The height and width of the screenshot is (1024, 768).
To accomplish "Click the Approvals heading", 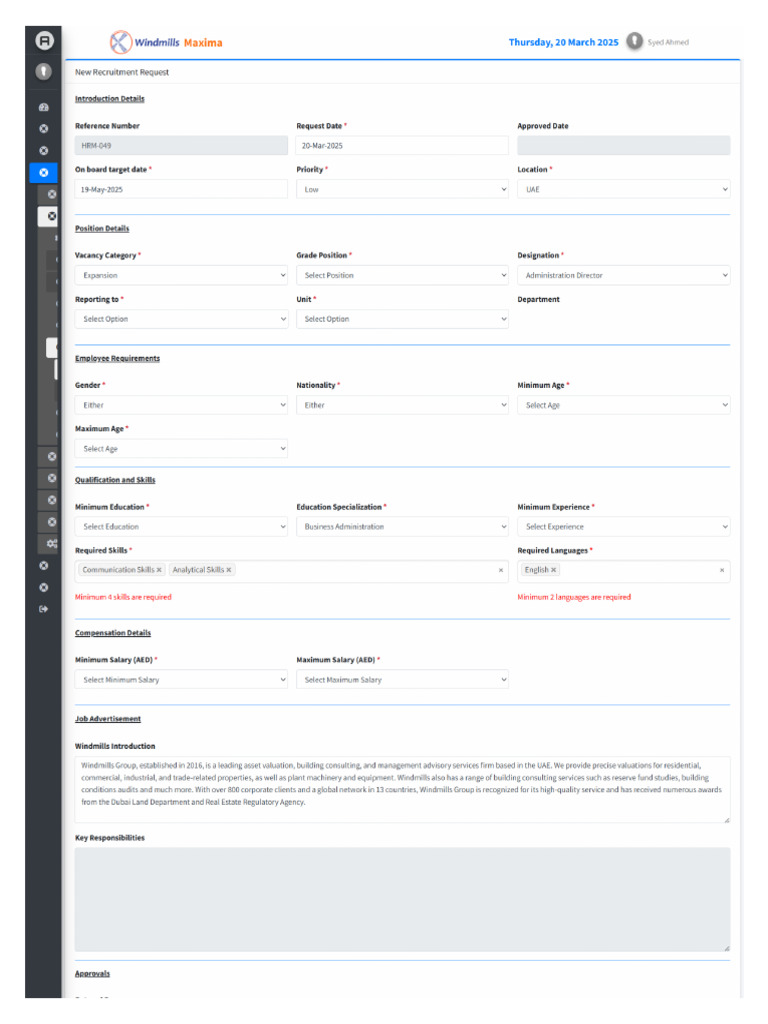I will (92, 974).
